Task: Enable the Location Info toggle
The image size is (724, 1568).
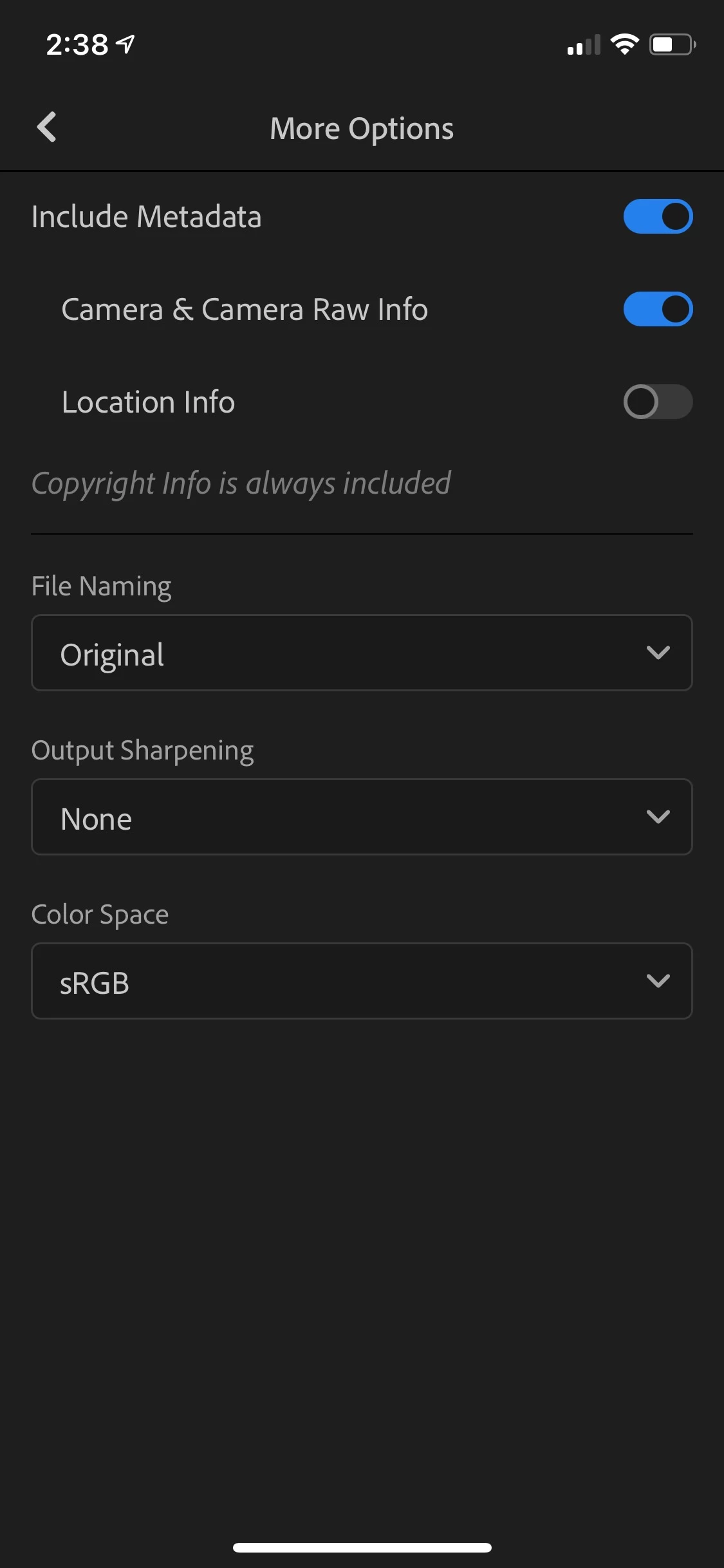Action: click(x=658, y=402)
